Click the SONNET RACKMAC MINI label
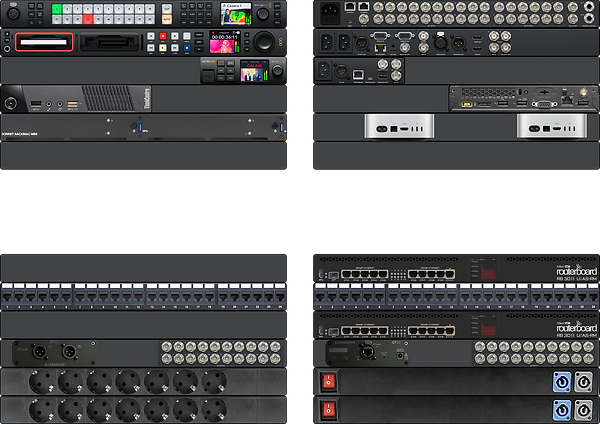 [x=20, y=134]
